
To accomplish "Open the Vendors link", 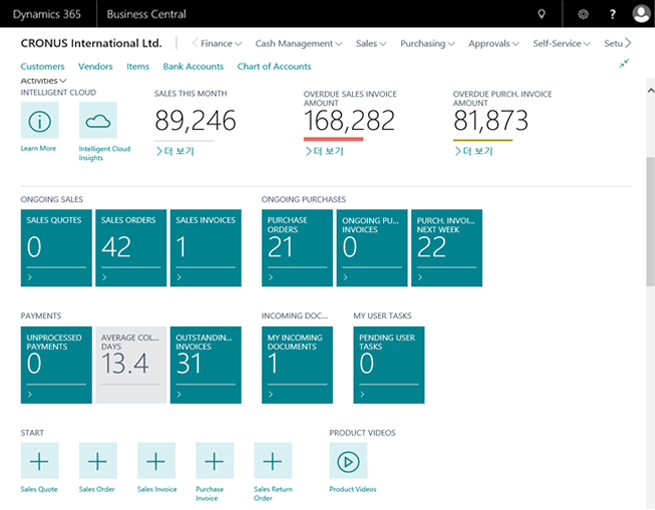I will (x=95, y=66).
